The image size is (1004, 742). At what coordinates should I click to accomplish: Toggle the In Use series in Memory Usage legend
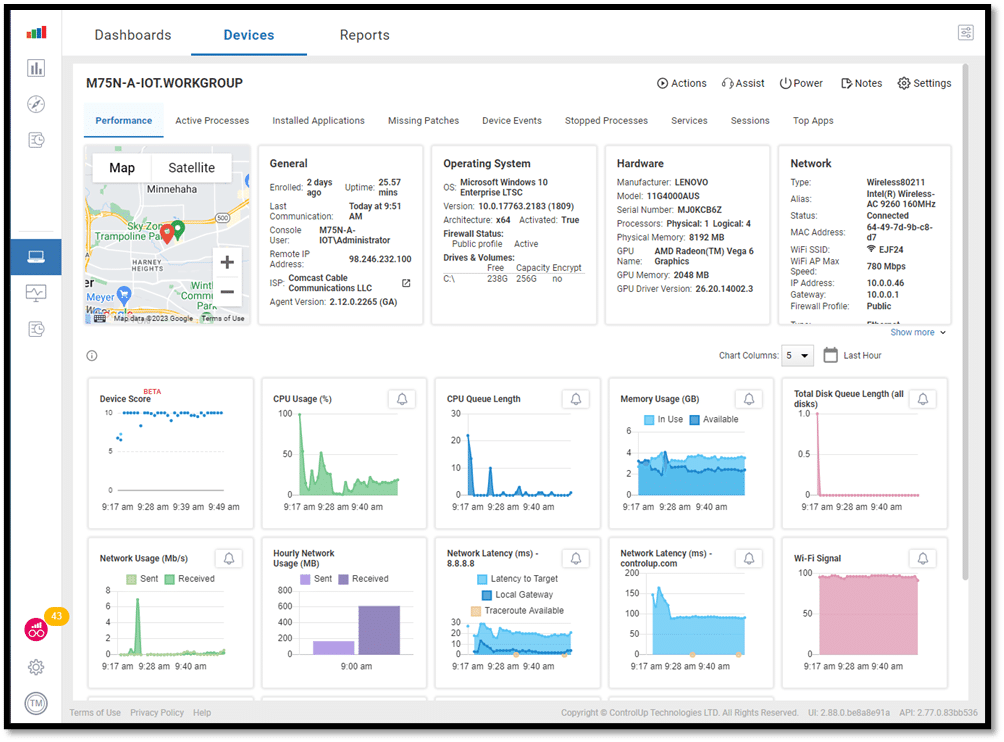tap(663, 419)
